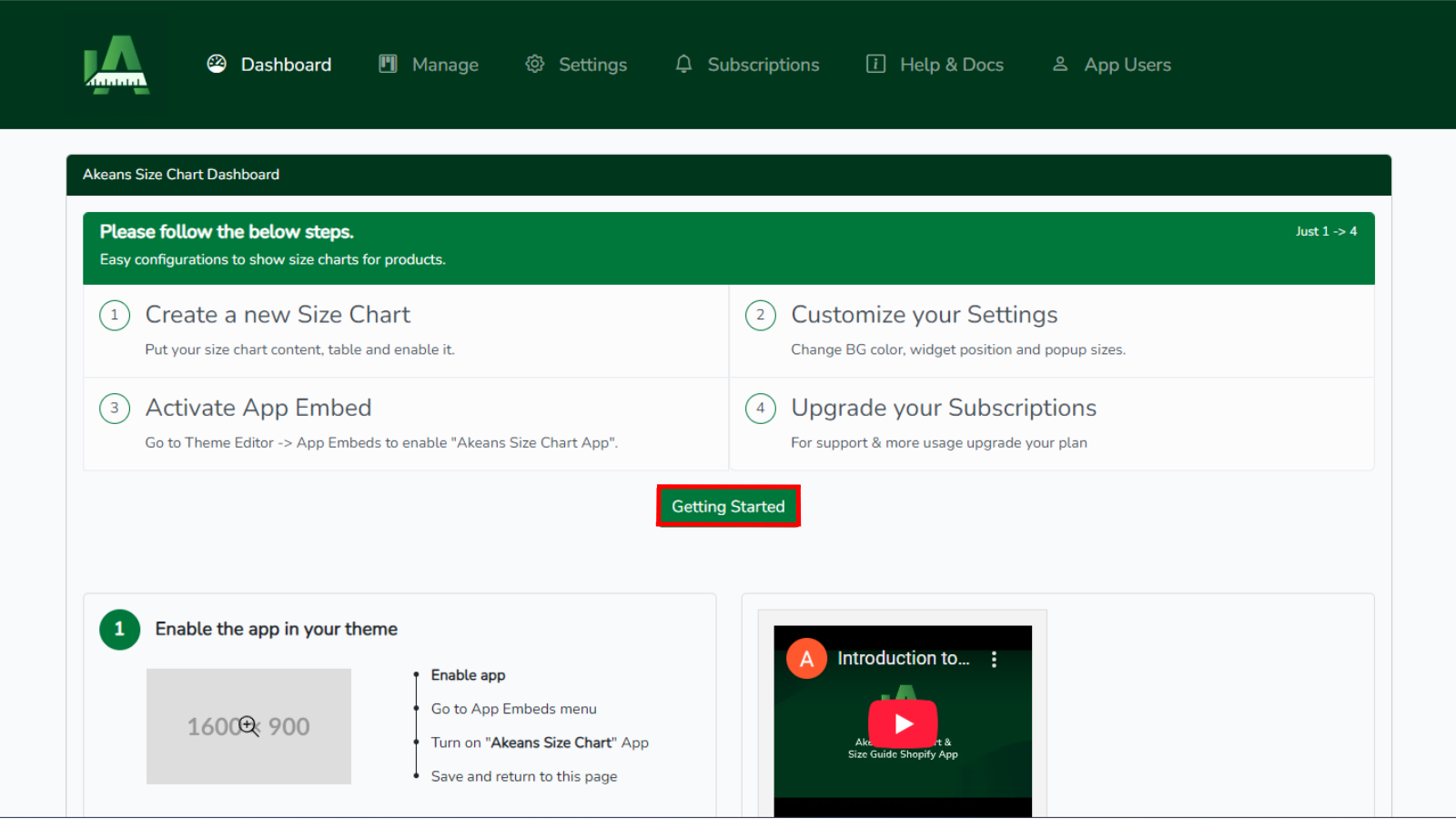Select step 3 Activate App Embed
The width and height of the screenshot is (1456, 819).
[406, 424]
